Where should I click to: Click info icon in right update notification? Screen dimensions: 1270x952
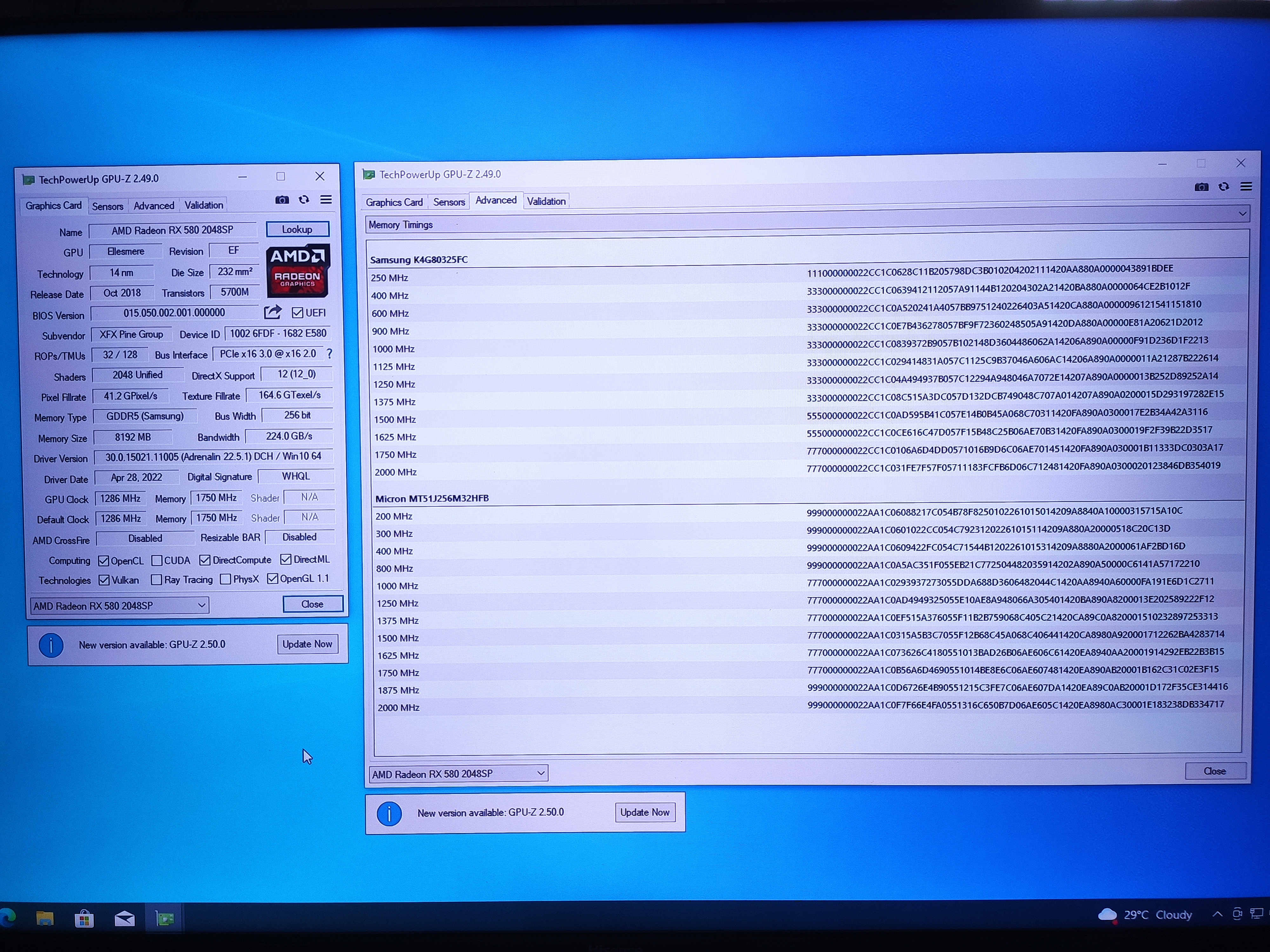[x=389, y=813]
